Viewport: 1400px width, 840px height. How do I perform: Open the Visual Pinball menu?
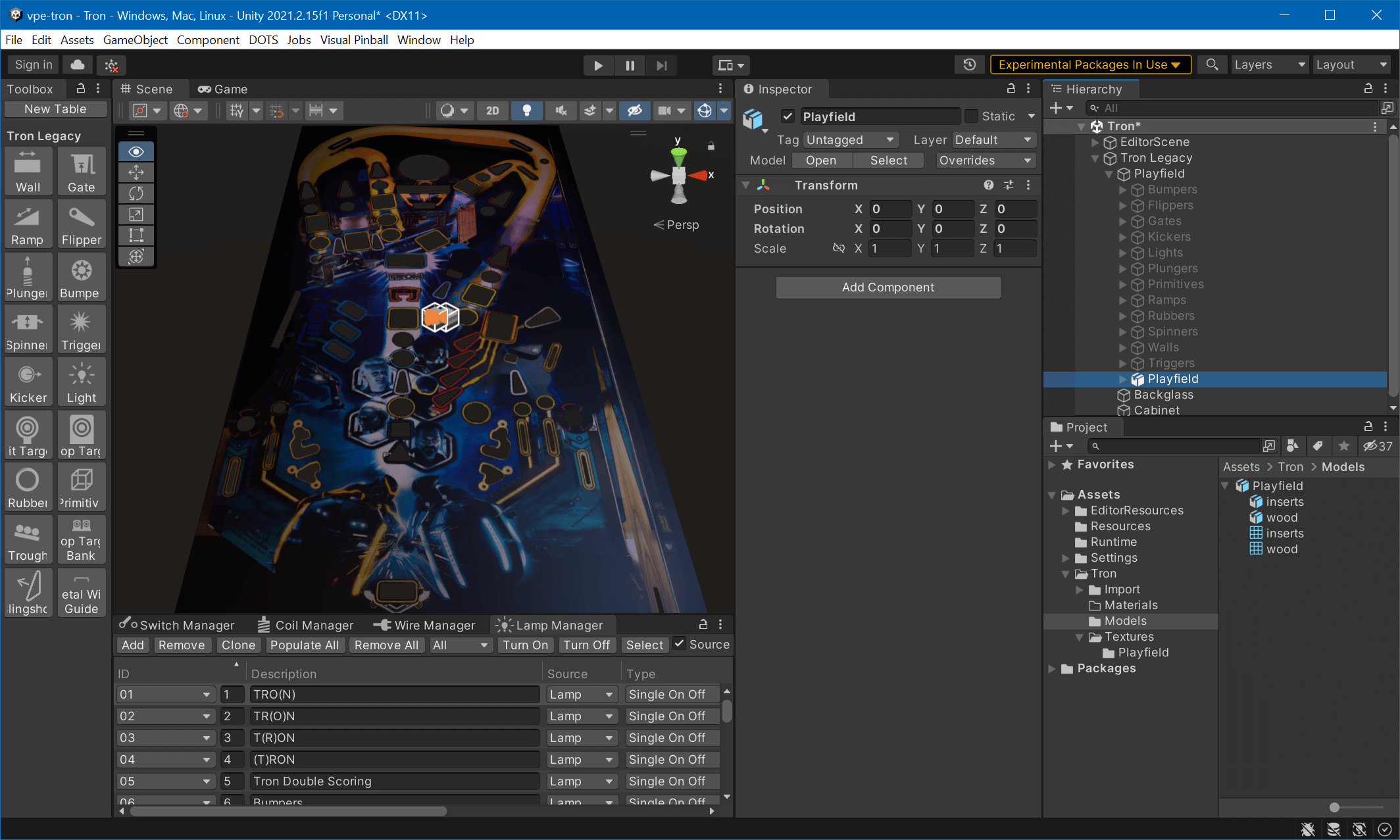355,40
